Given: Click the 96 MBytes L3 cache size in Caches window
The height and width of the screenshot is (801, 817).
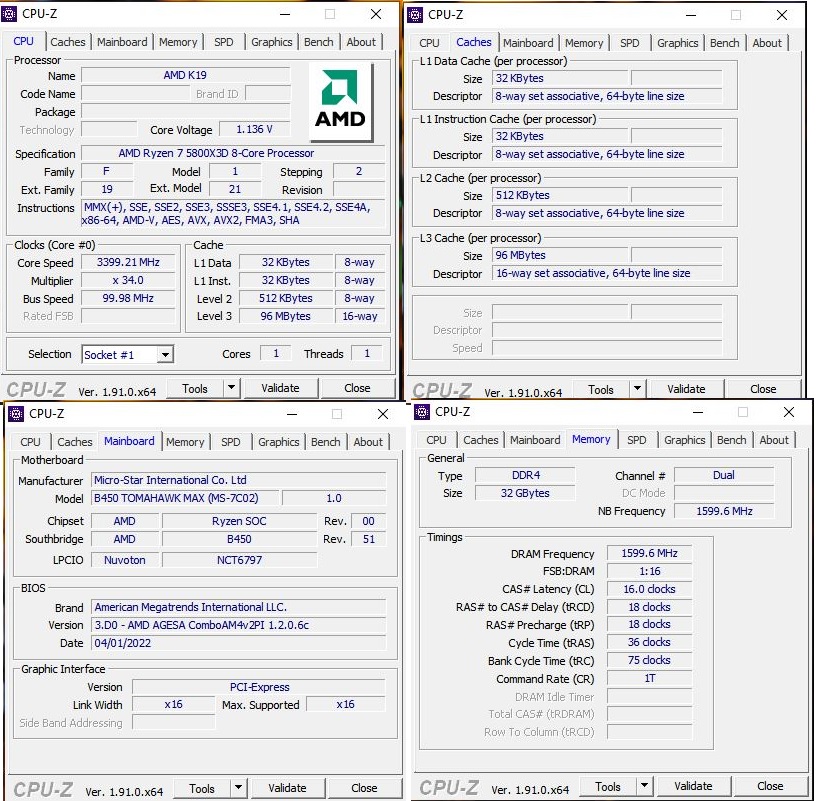Looking at the screenshot, I should point(560,255).
